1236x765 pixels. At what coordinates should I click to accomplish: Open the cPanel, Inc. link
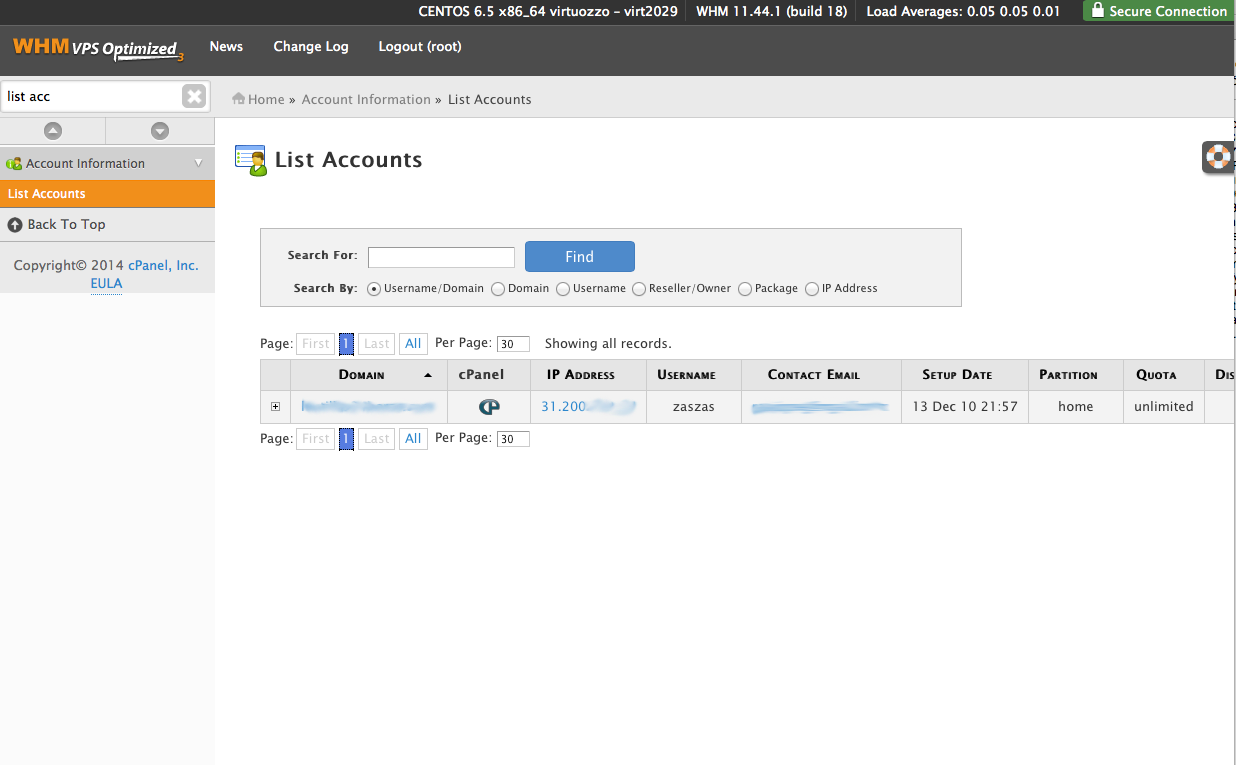(x=163, y=266)
